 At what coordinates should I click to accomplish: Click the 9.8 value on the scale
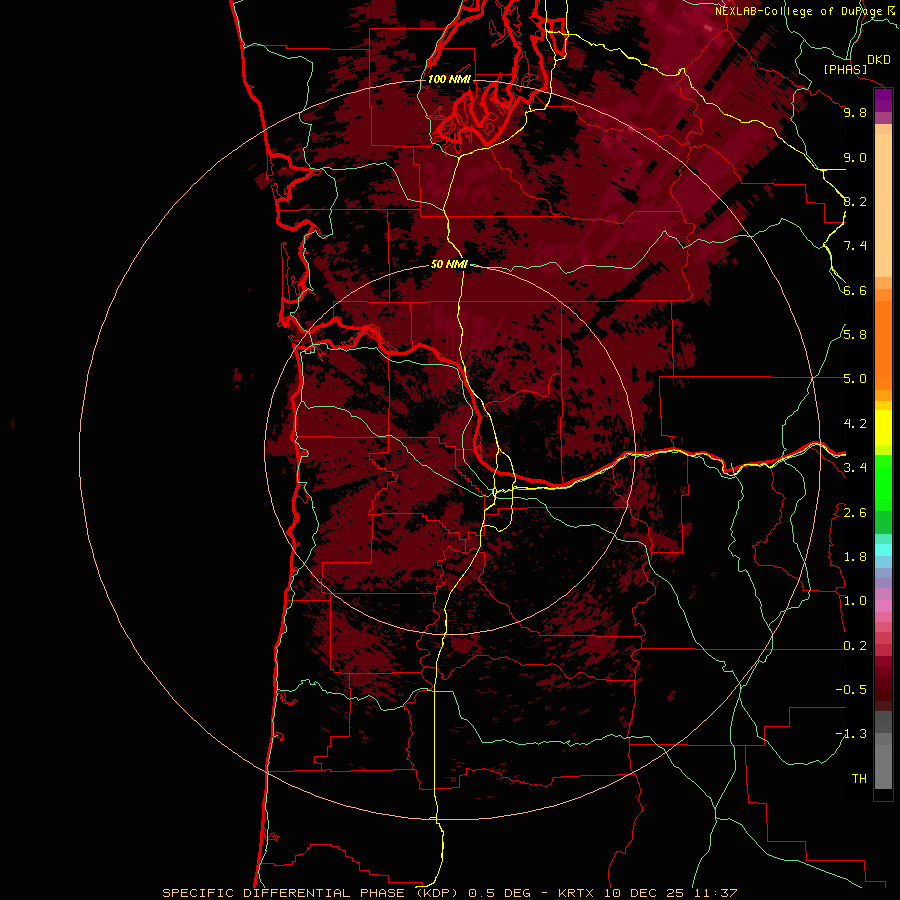click(x=855, y=112)
